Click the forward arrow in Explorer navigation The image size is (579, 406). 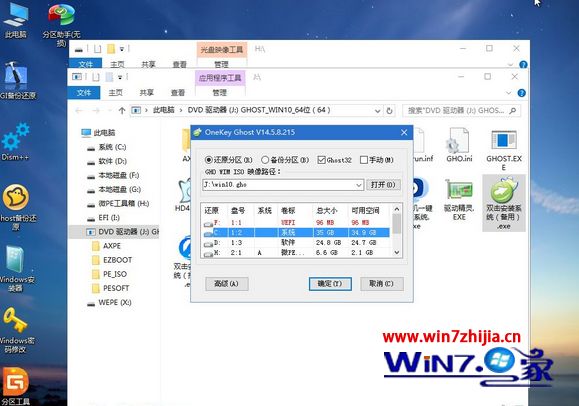pos(96,110)
